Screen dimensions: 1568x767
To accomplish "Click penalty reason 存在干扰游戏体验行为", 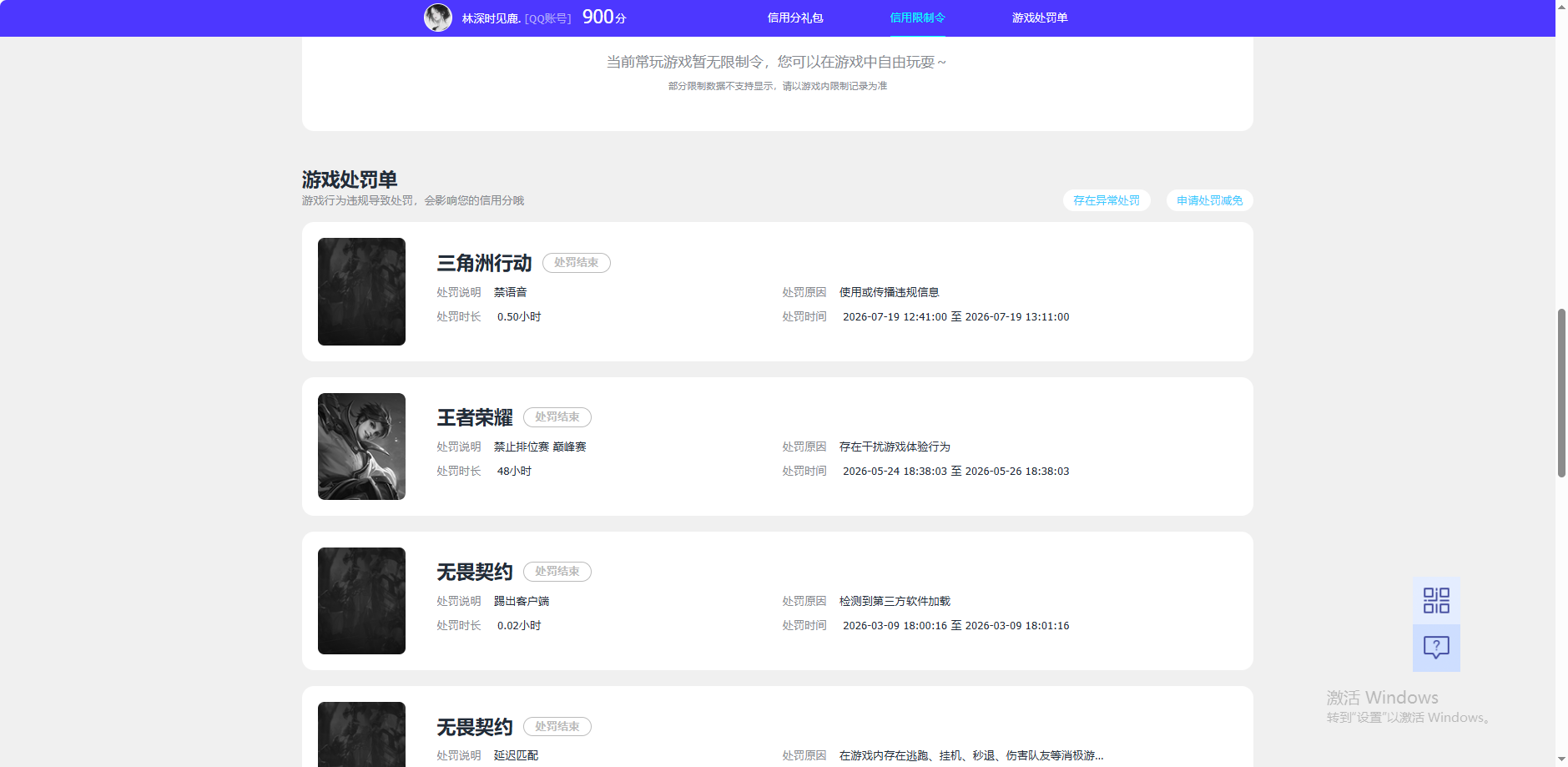I will click(x=895, y=447).
